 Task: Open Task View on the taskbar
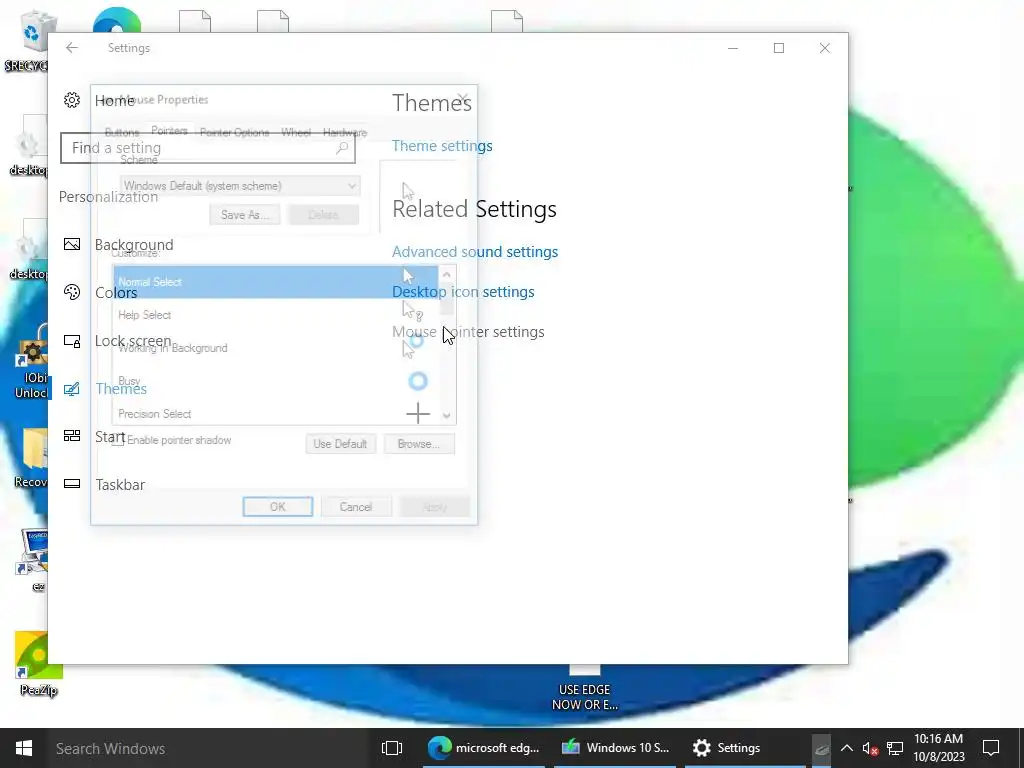[x=392, y=748]
